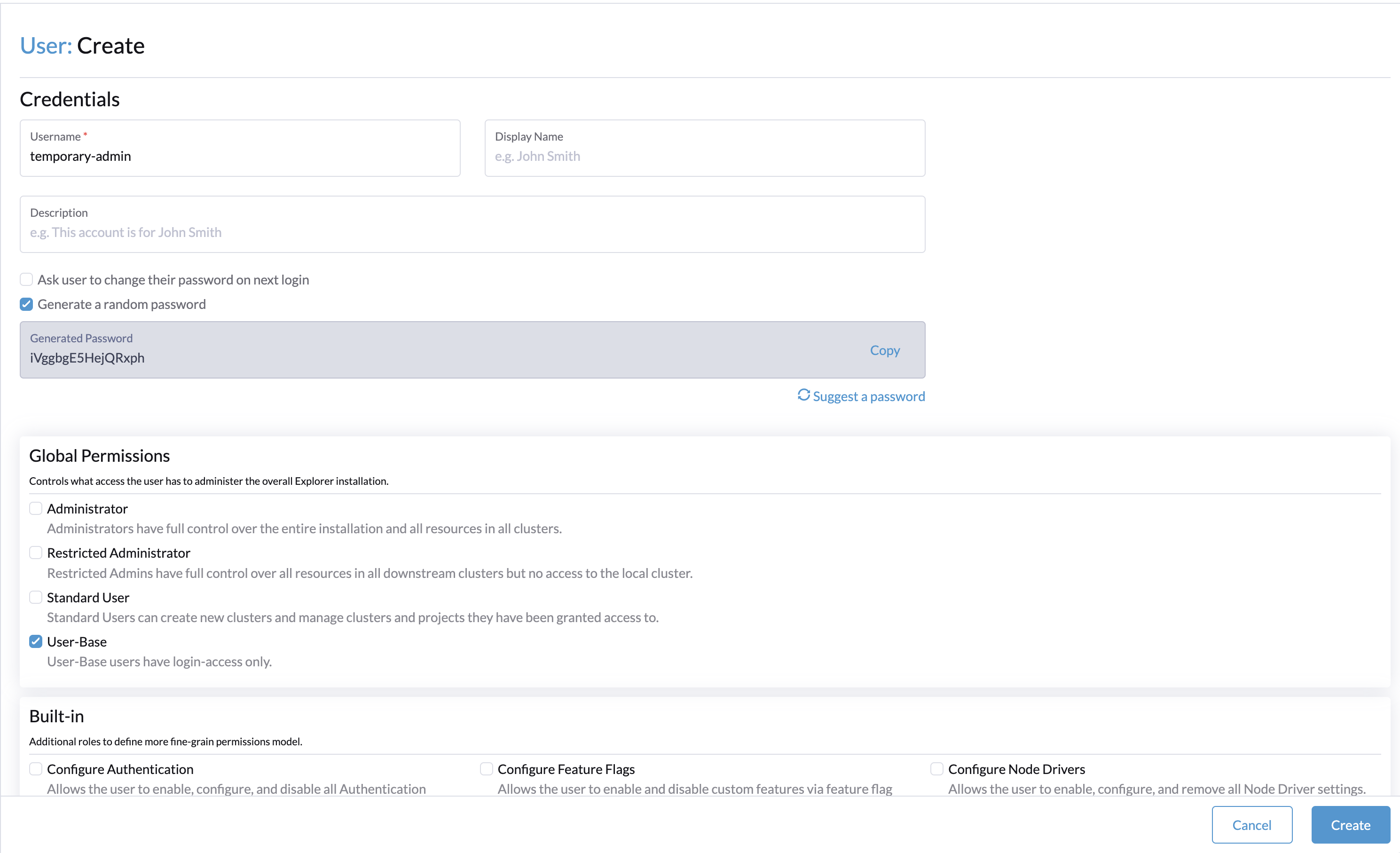Screen dimensions: 1400x853
Task: Uncheck Generate a random password
Action: (x=26, y=304)
